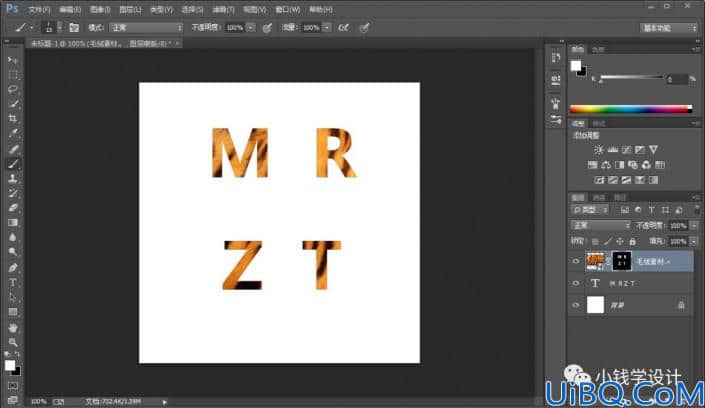Open opacity slider arrow in options bar
The width and height of the screenshot is (705, 408).
tap(251, 28)
